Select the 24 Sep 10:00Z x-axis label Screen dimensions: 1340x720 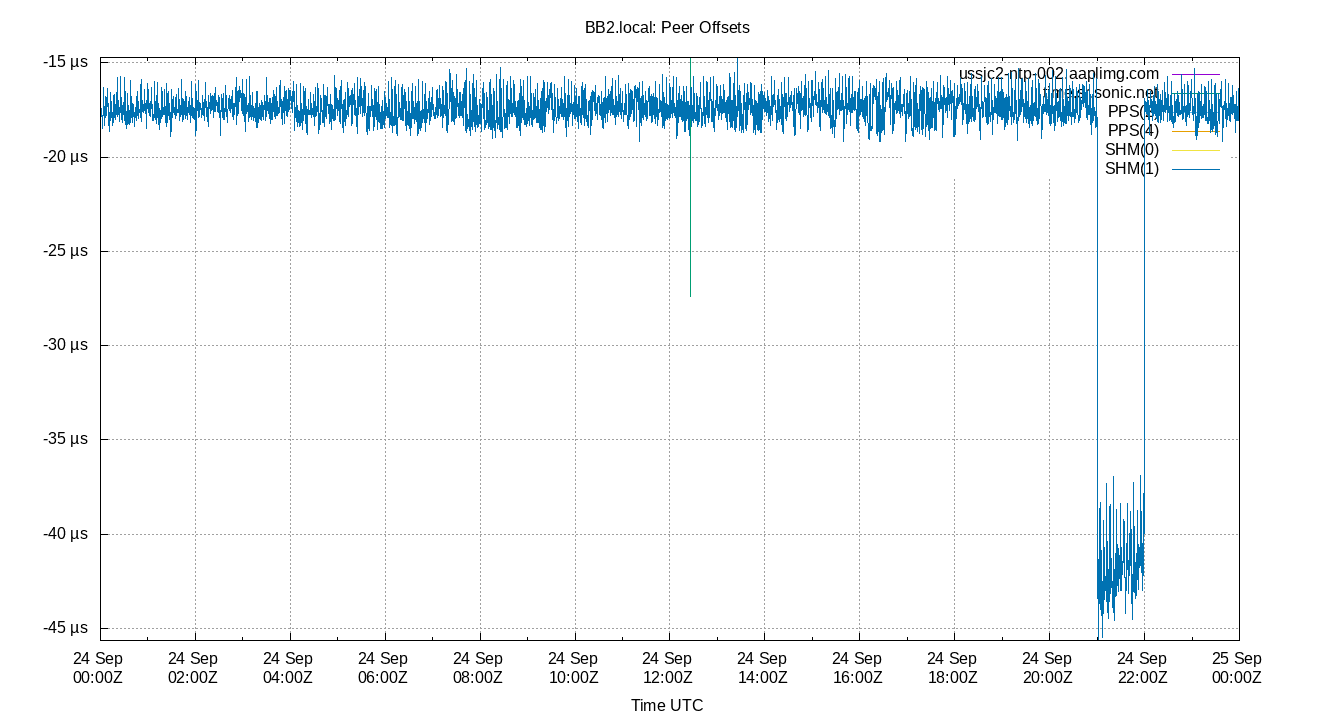click(x=573, y=668)
